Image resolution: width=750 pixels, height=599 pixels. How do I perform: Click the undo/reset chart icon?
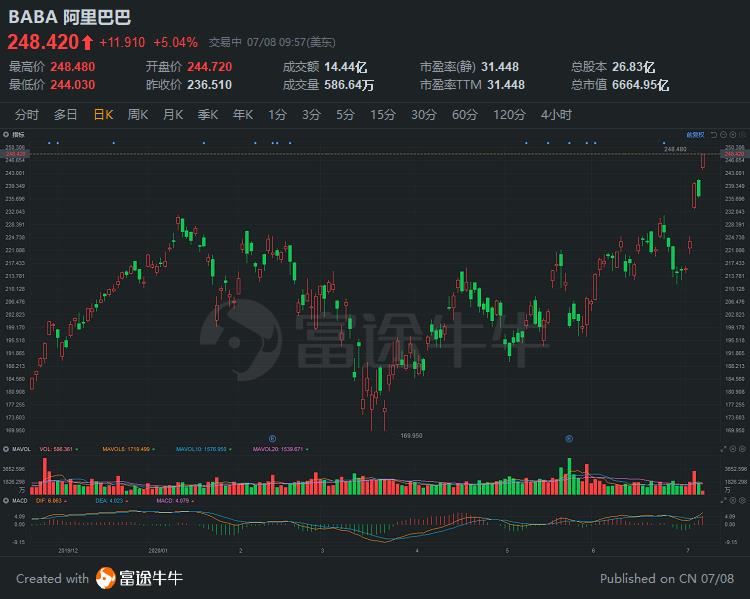[x=714, y=135]
